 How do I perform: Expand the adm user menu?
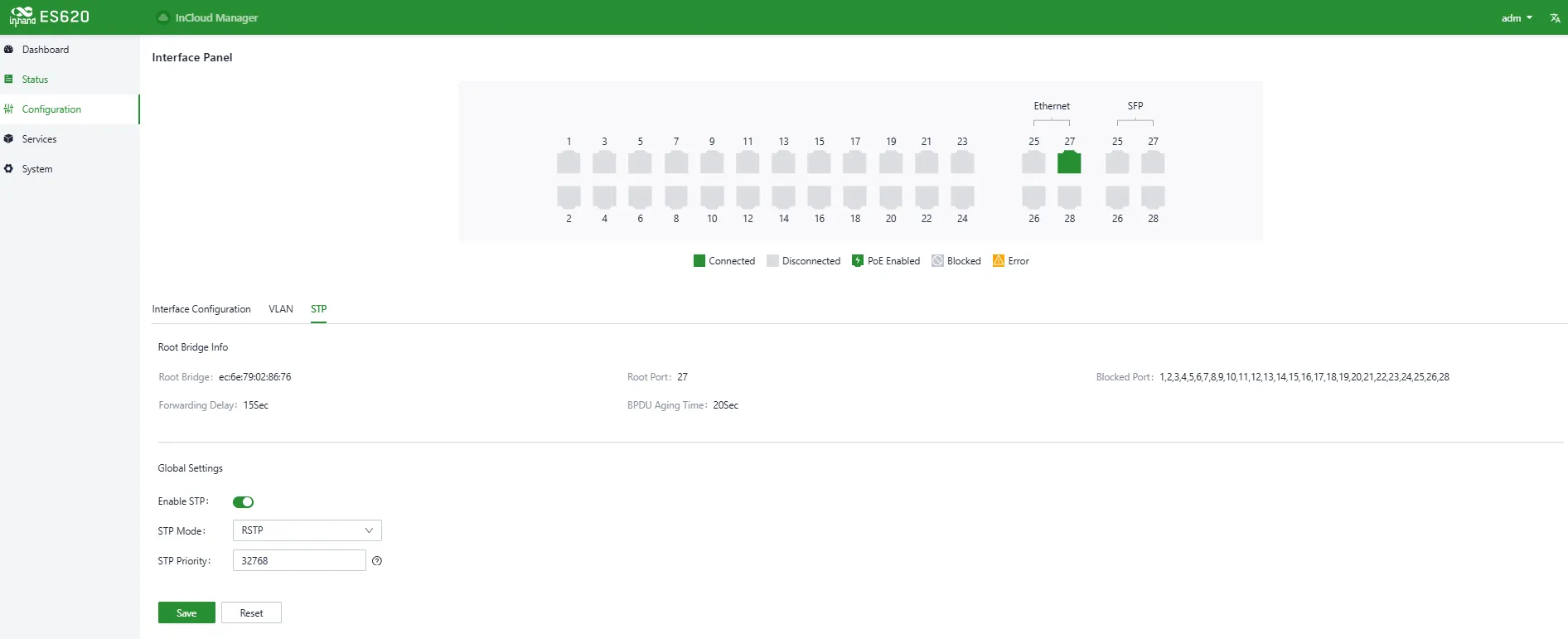coord(1517,17)
